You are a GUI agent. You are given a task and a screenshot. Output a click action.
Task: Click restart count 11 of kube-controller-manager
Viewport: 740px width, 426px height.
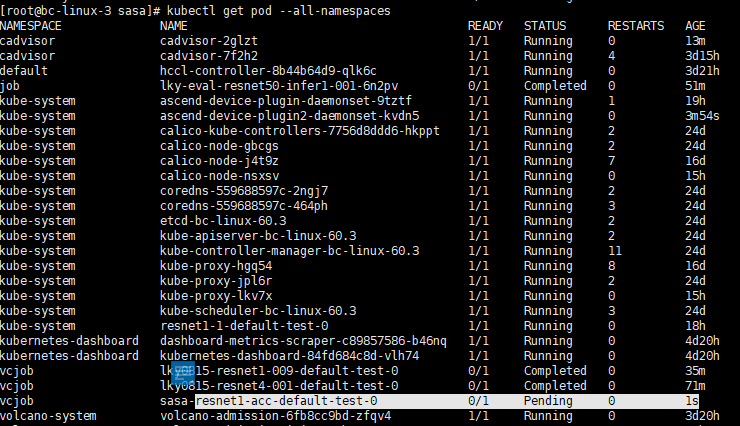tap(614, 251)
